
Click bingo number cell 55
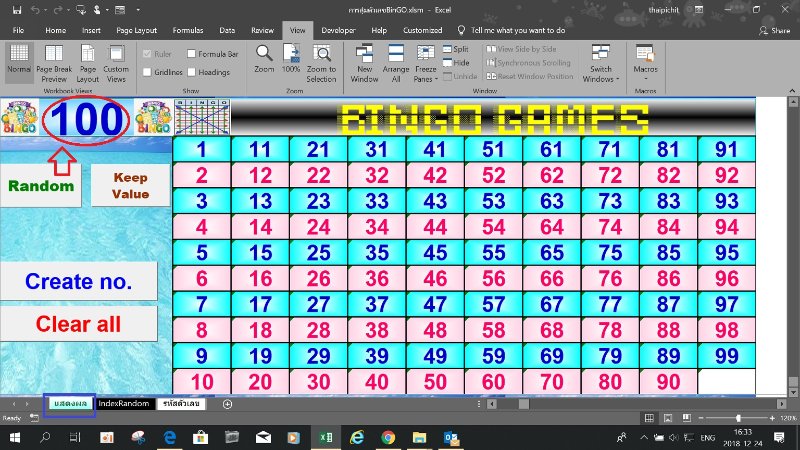click(493, 253)
